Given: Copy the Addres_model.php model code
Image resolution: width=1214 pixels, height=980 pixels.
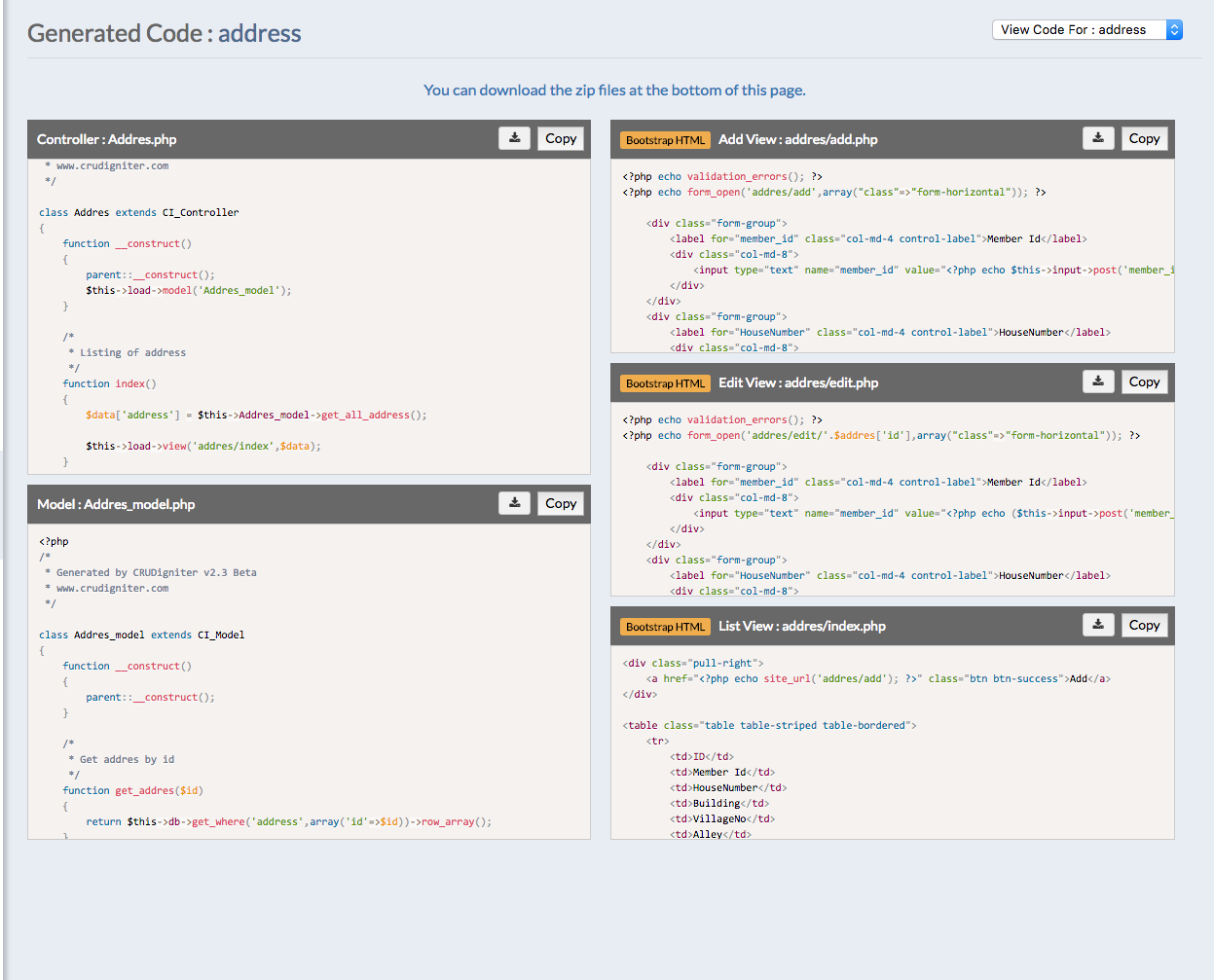Looking at the screenshot, I should point(561,503).
